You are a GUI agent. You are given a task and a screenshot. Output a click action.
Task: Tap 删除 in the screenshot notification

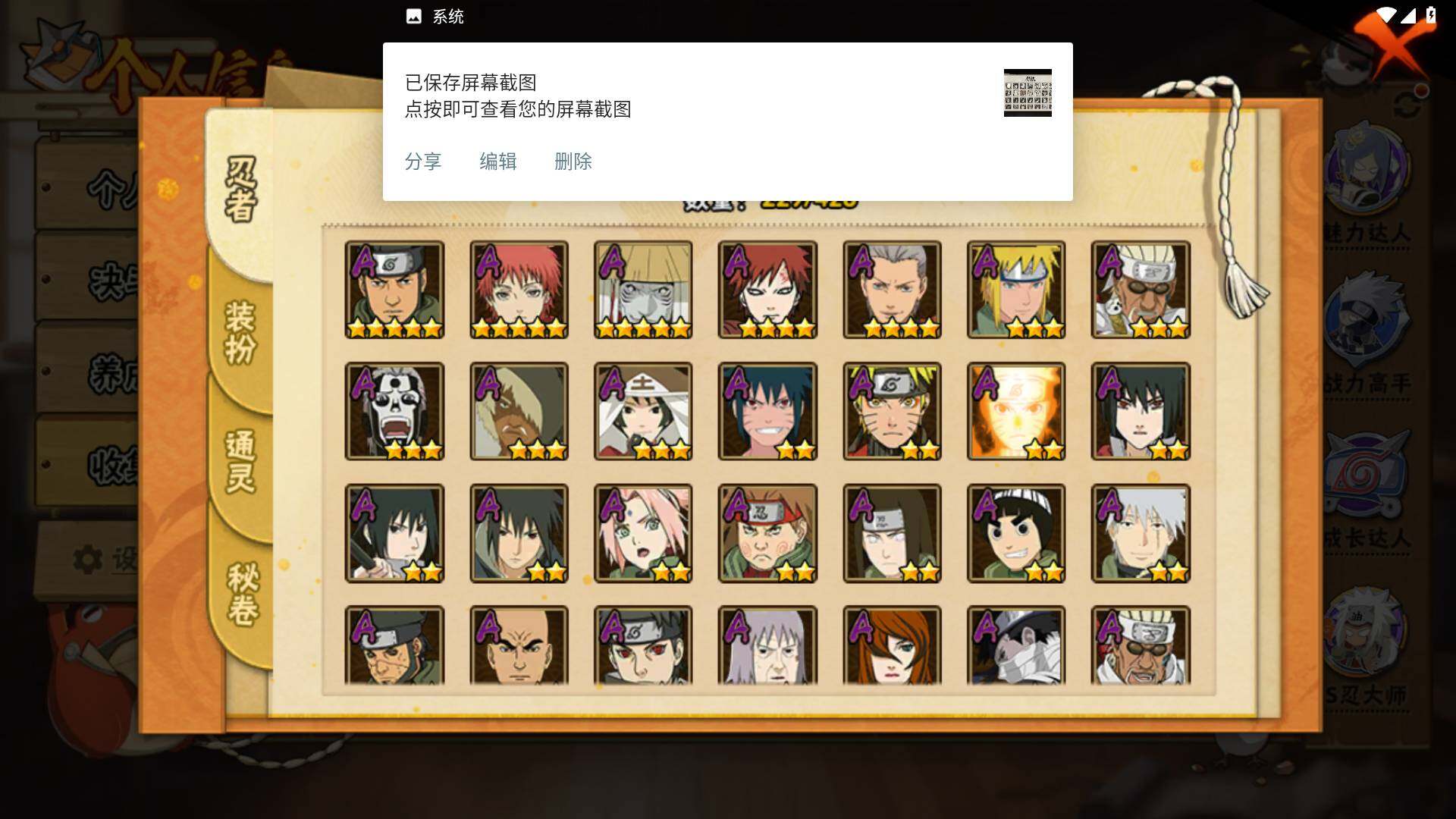(573, 162)
